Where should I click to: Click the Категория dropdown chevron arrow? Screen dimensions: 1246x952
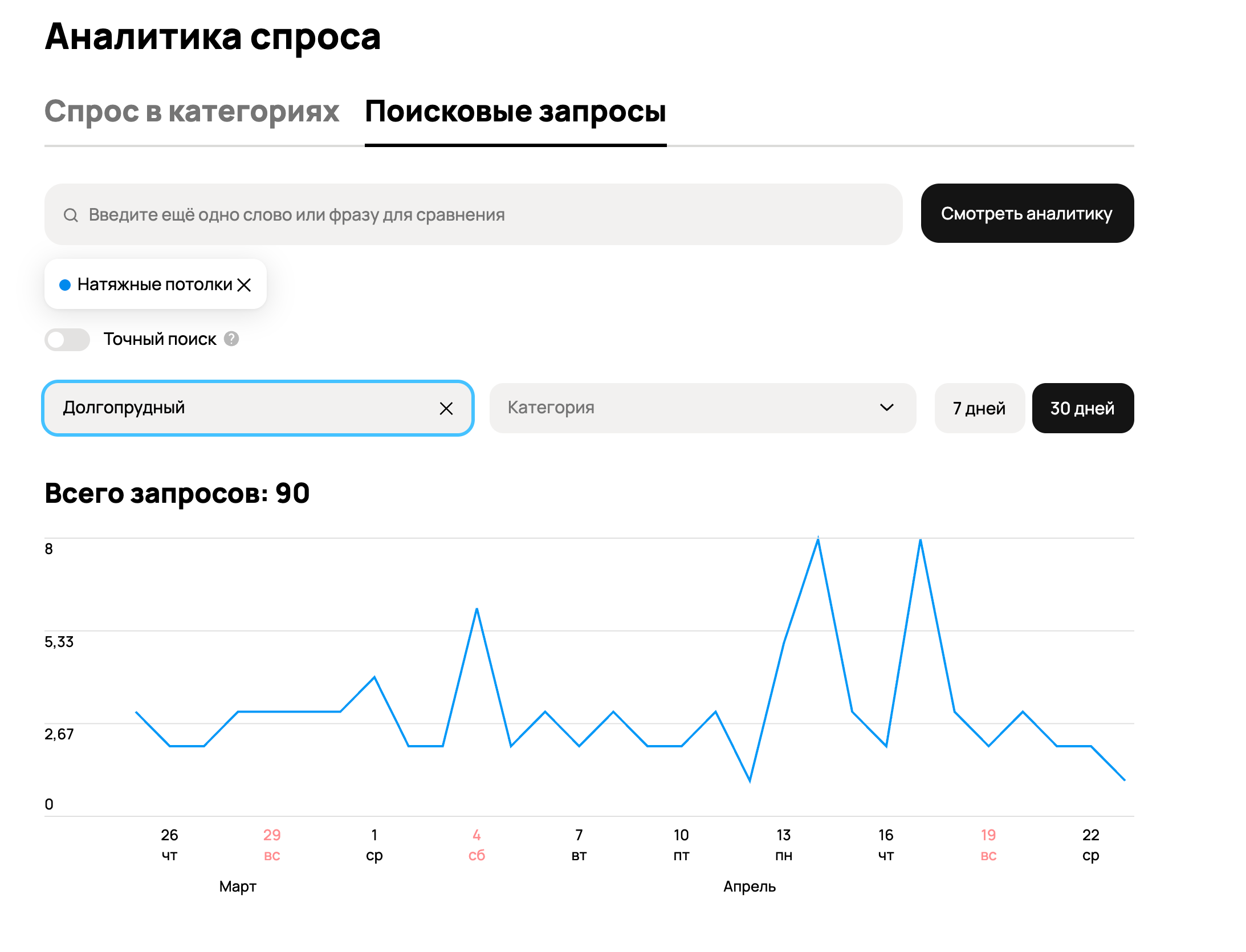[x=886, y=408]
